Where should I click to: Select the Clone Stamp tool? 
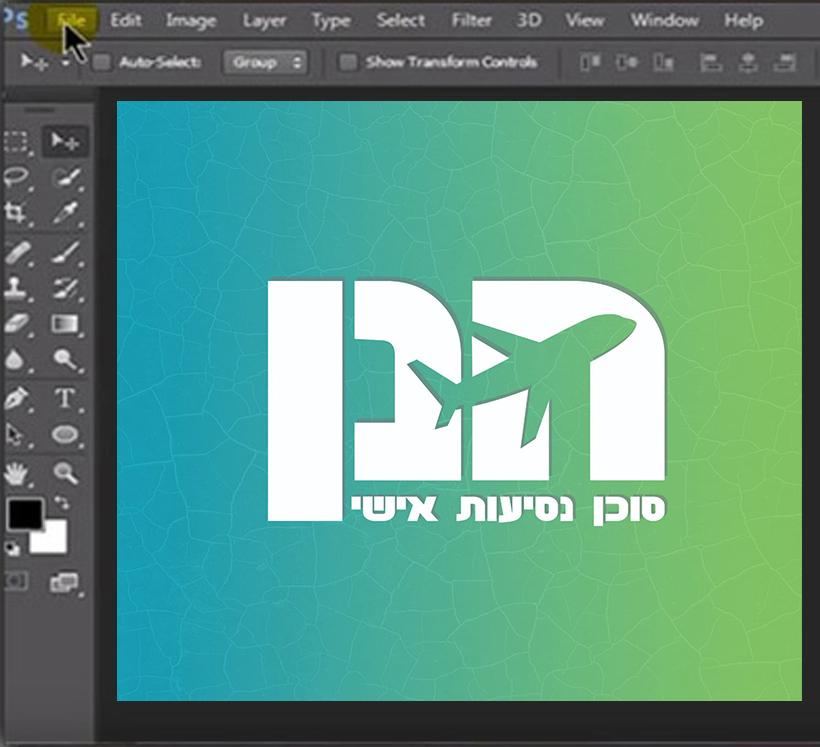(17, 288)
